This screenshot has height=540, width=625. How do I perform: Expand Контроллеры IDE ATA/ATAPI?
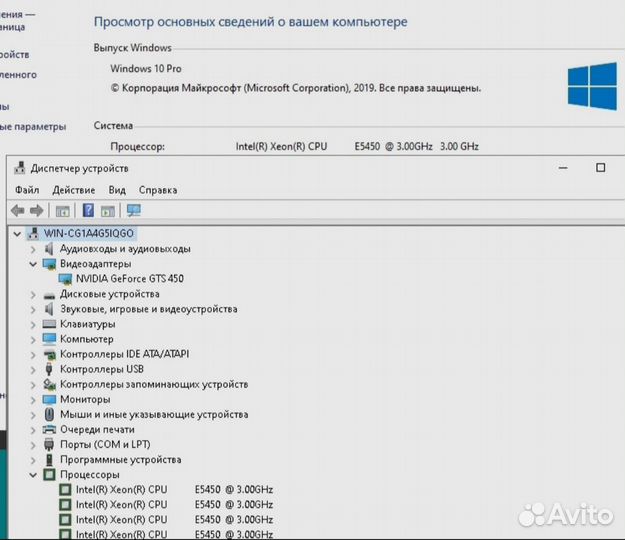(33, 355)
